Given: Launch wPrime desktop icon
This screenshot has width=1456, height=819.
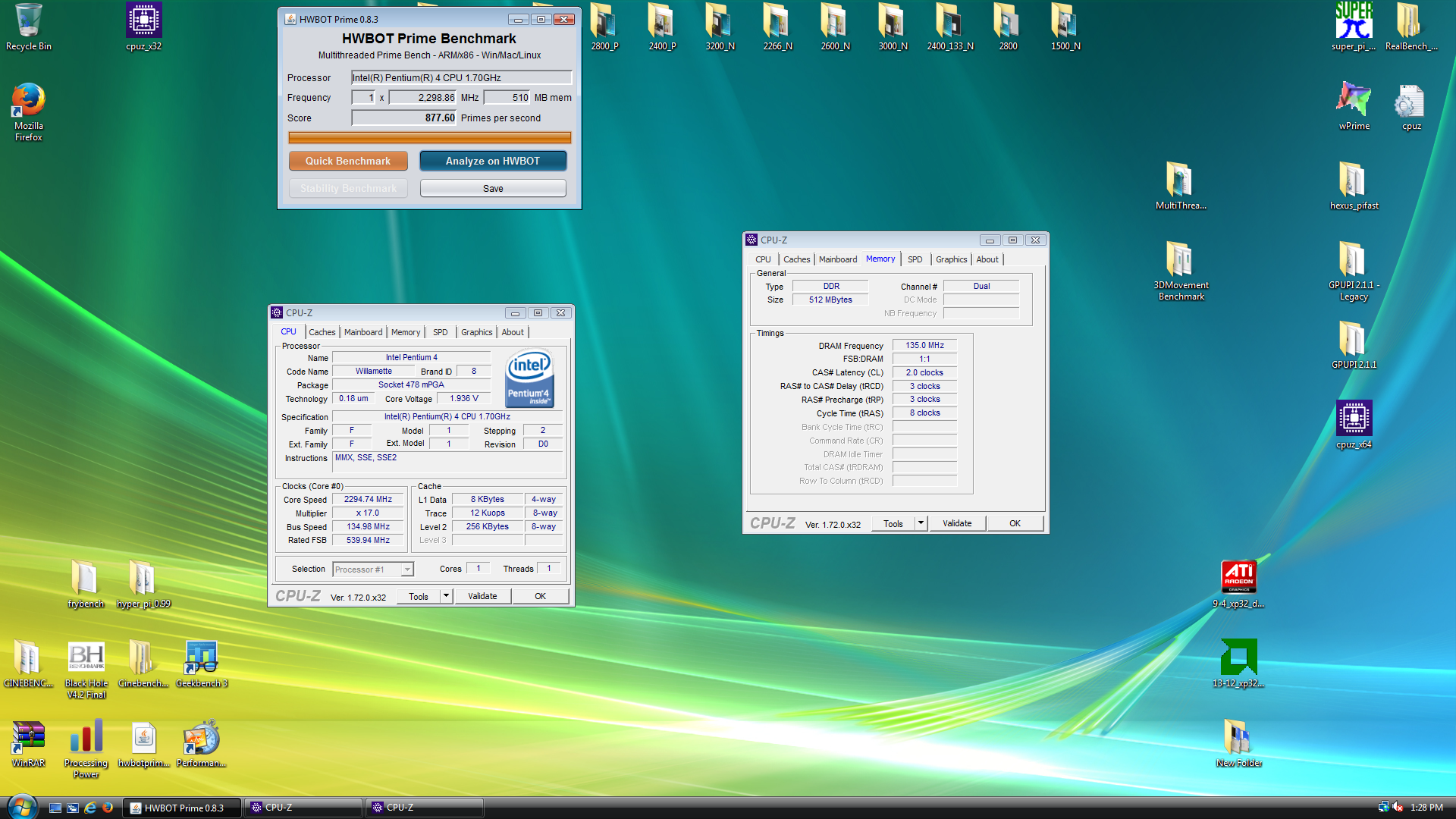Looking at the screenshot, I should [x=1354, y=106].
